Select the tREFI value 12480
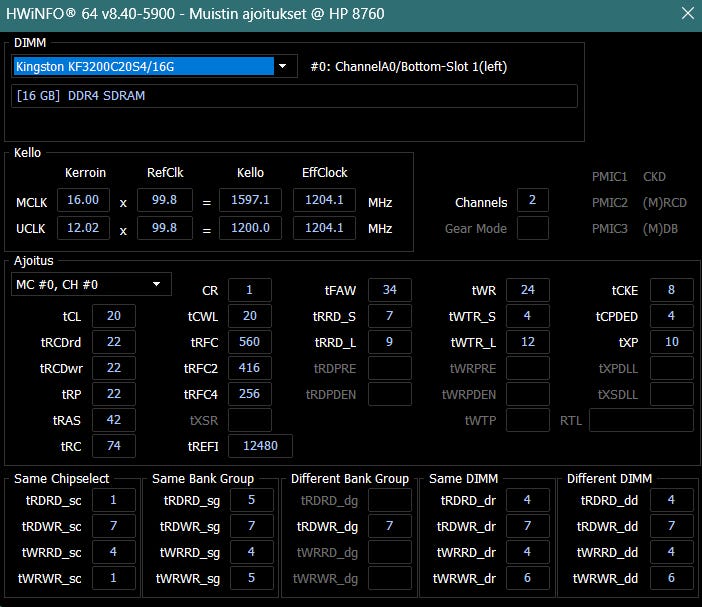The width and height of the screenshot is (702, 607). tap(260, 446)
